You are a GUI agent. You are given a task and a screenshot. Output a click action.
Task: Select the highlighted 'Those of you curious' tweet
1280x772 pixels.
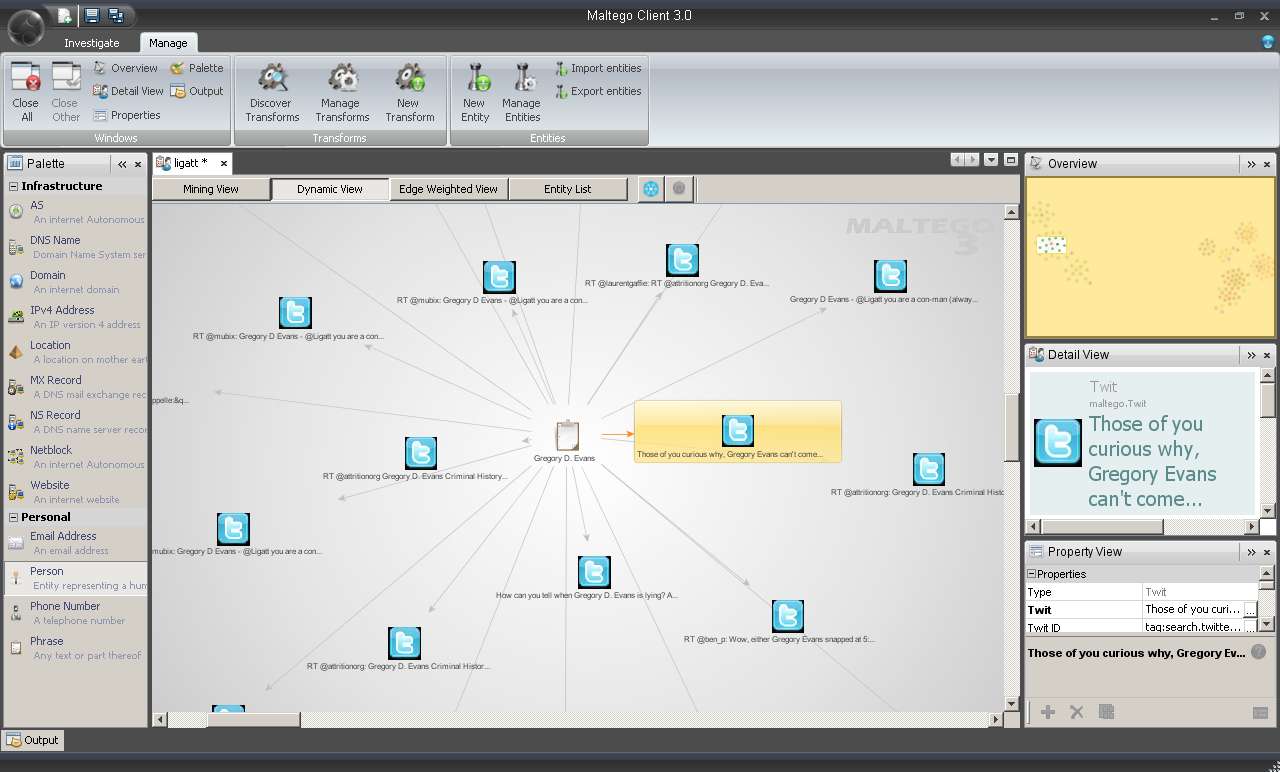coord(738,432)
